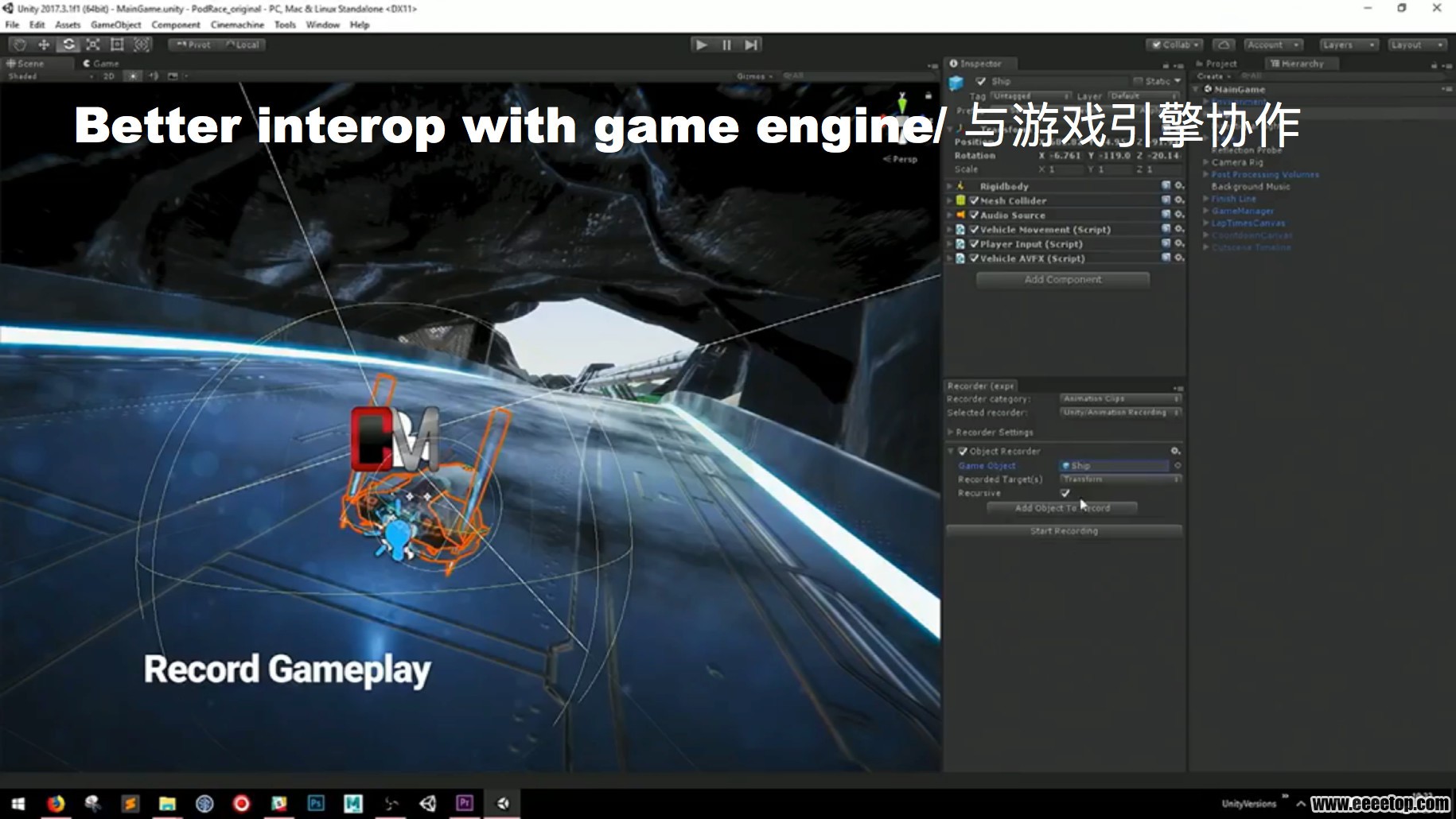Open the Cinemachine menu
Viewport: 1456px width, 819px height.
(237, 25)
